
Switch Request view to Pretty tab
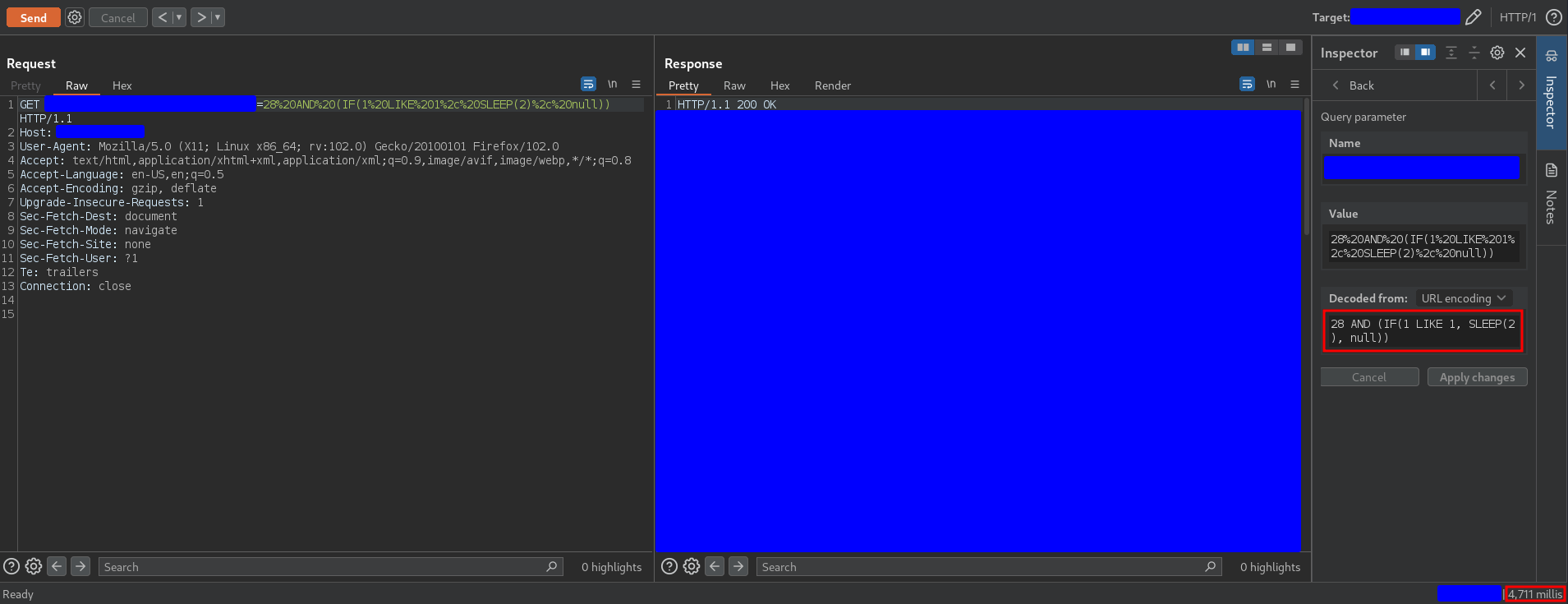click(x=25, y=85)
